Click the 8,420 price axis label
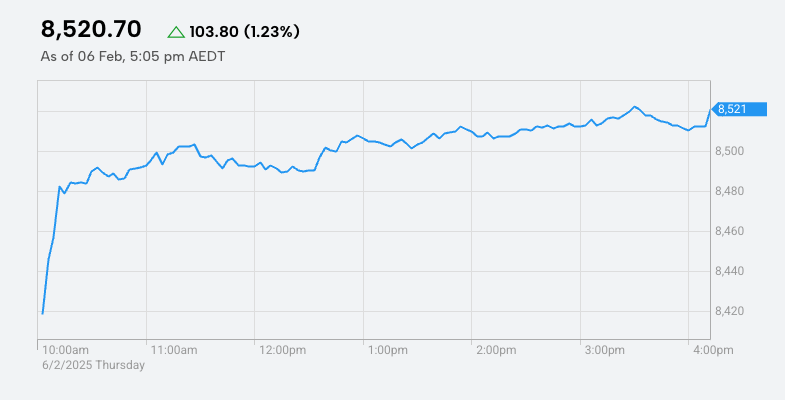 pos(729,311)
